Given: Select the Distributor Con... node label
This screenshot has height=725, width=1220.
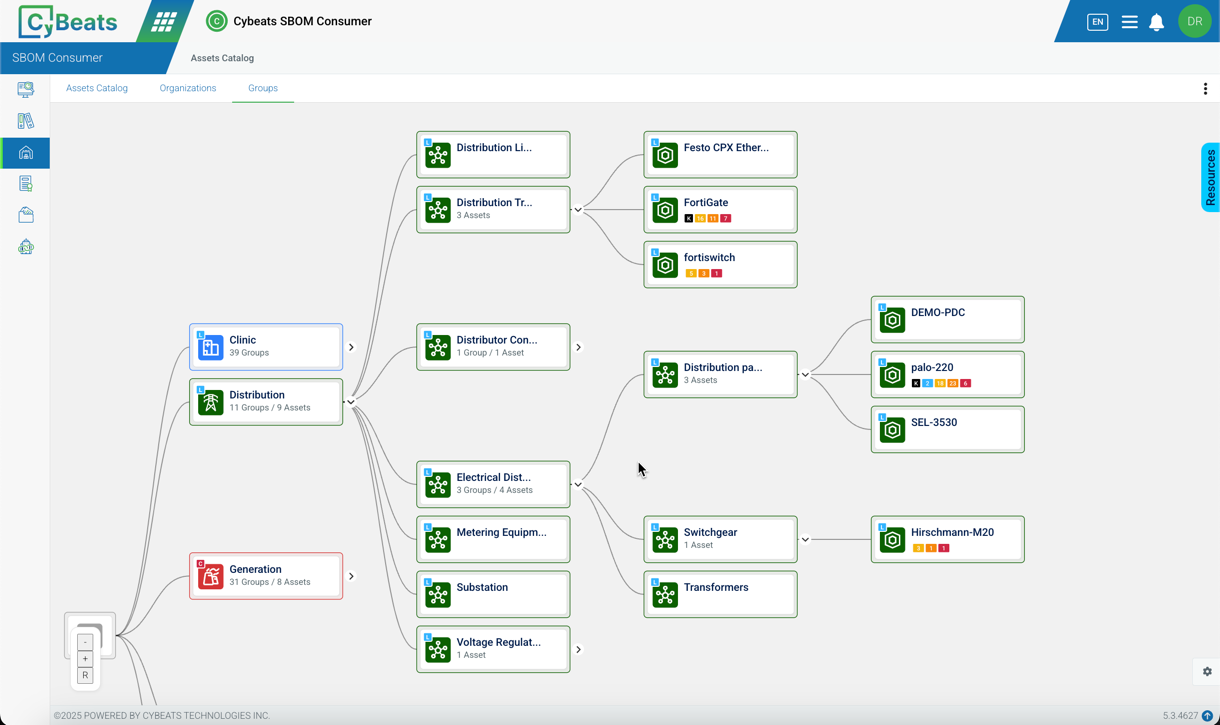Looking at the screenshot, I should (497, 340).
